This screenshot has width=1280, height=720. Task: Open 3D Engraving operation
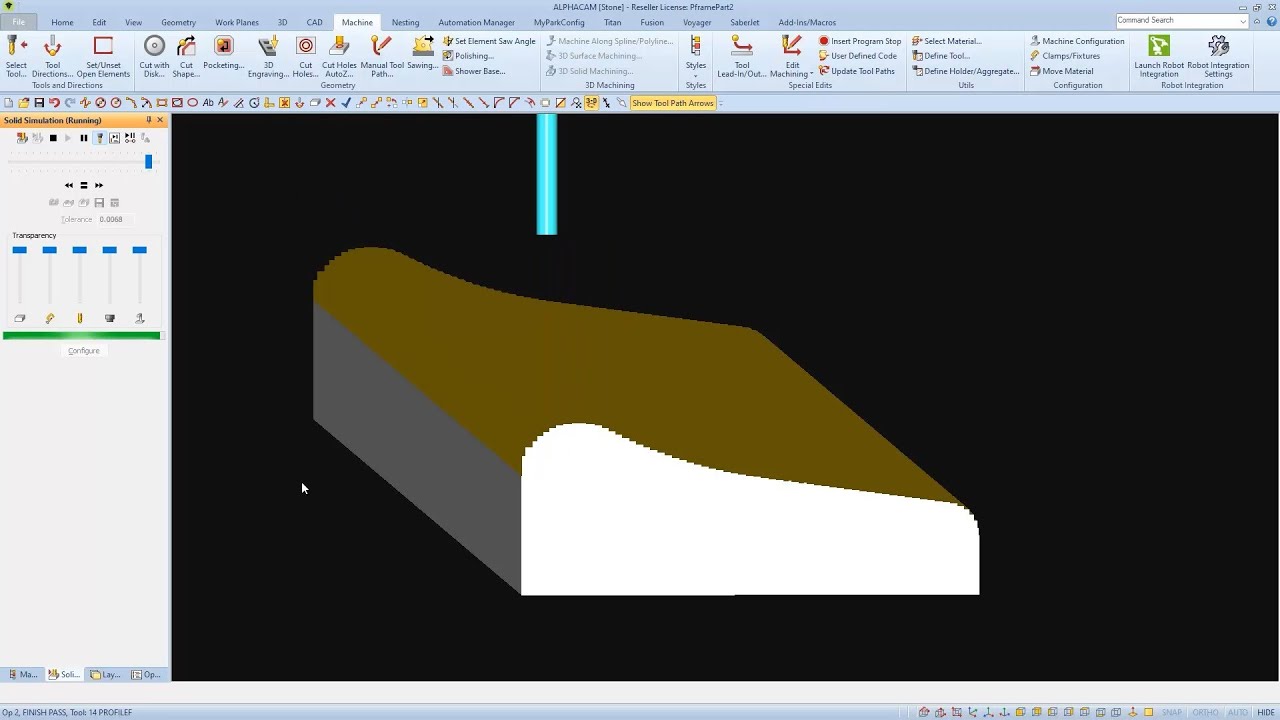coord(268,56)
